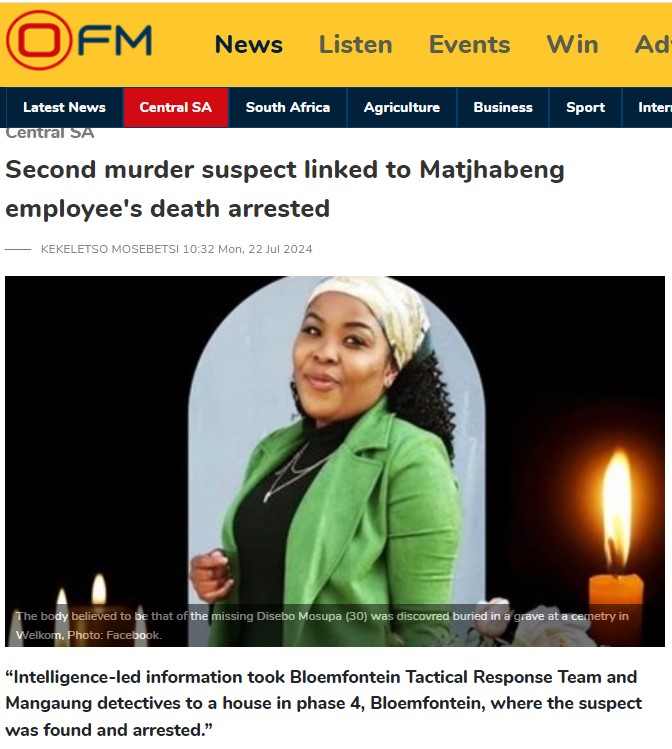672x749 pixels.
Task: Select the Central SA tab
Action: [x=176, y=107]
